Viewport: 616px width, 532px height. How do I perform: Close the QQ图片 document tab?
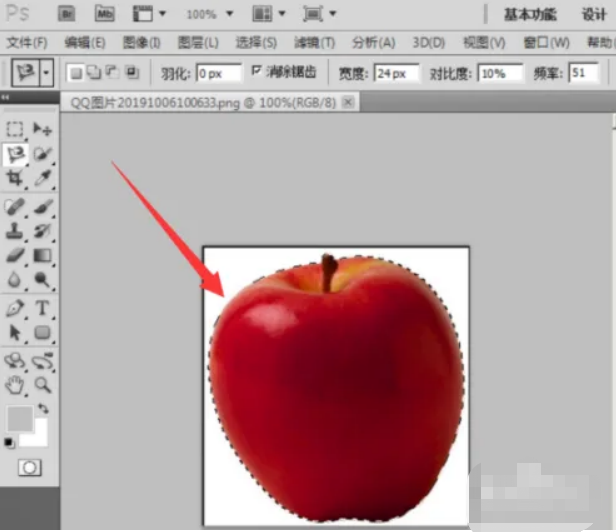point(348,102)
